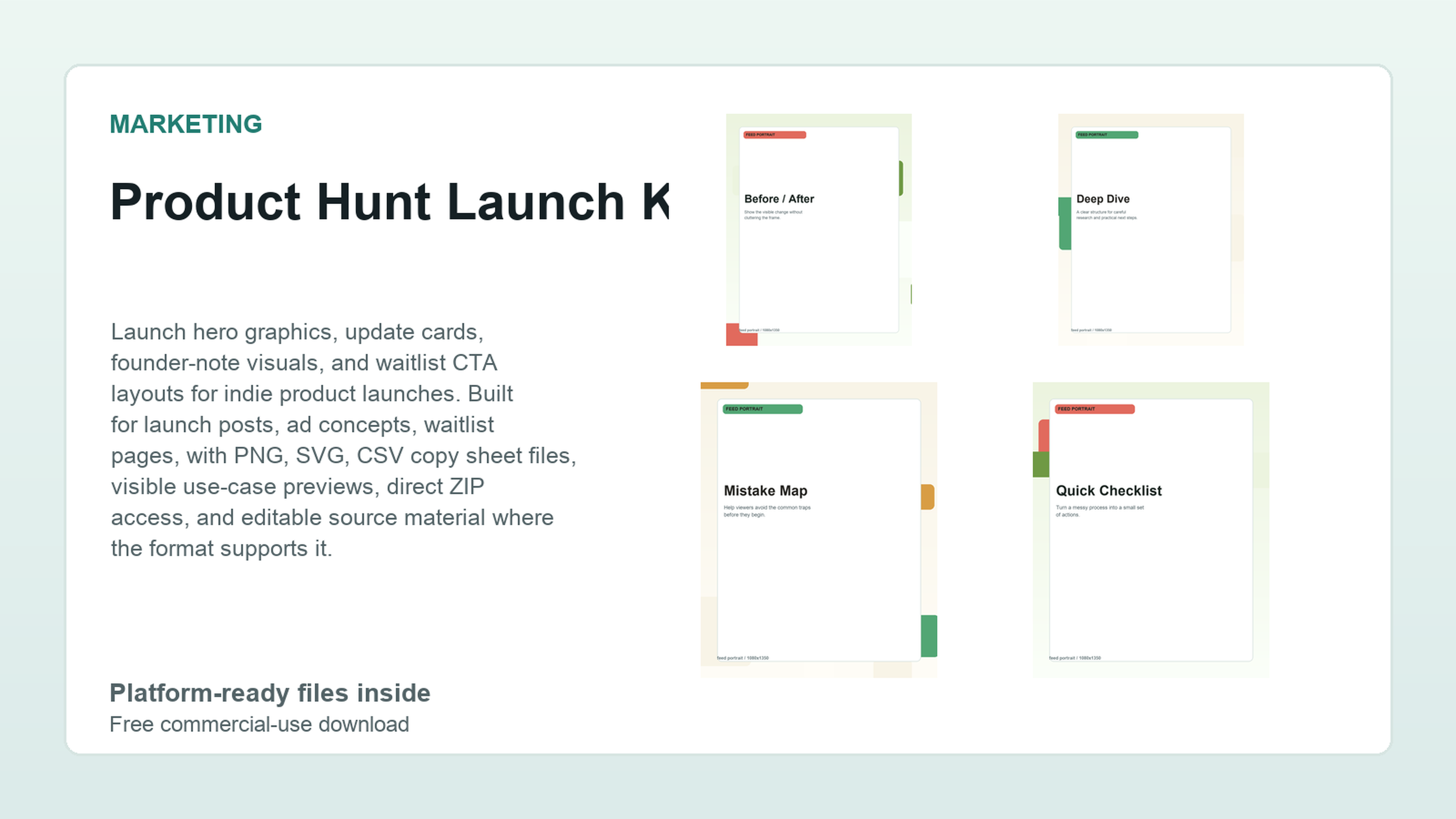Screen dimensions: 1456x819
Task: Click the MARKETING category label
Action: tap(186, 124)
